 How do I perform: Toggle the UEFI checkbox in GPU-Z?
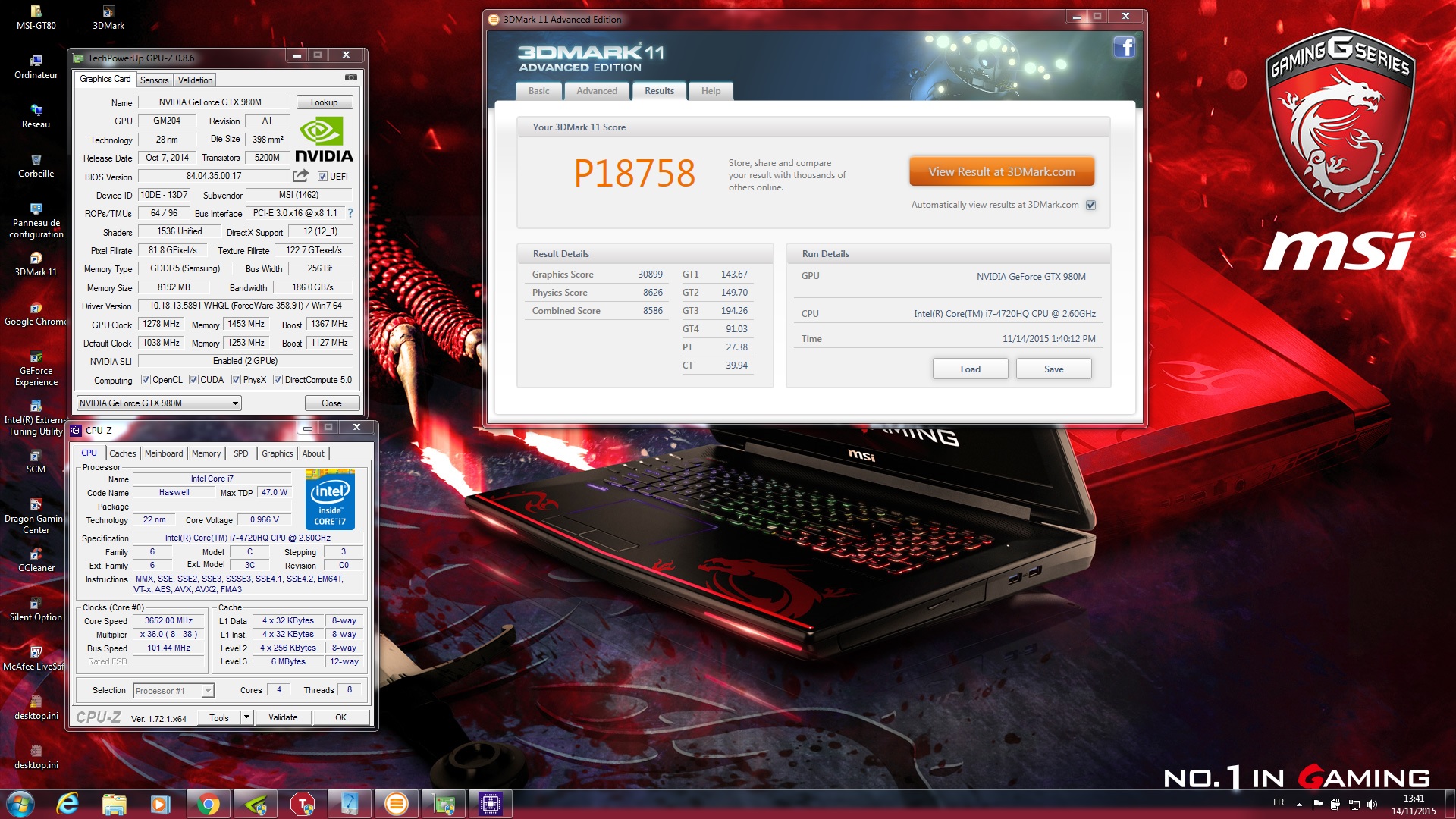tap(322, 177)
